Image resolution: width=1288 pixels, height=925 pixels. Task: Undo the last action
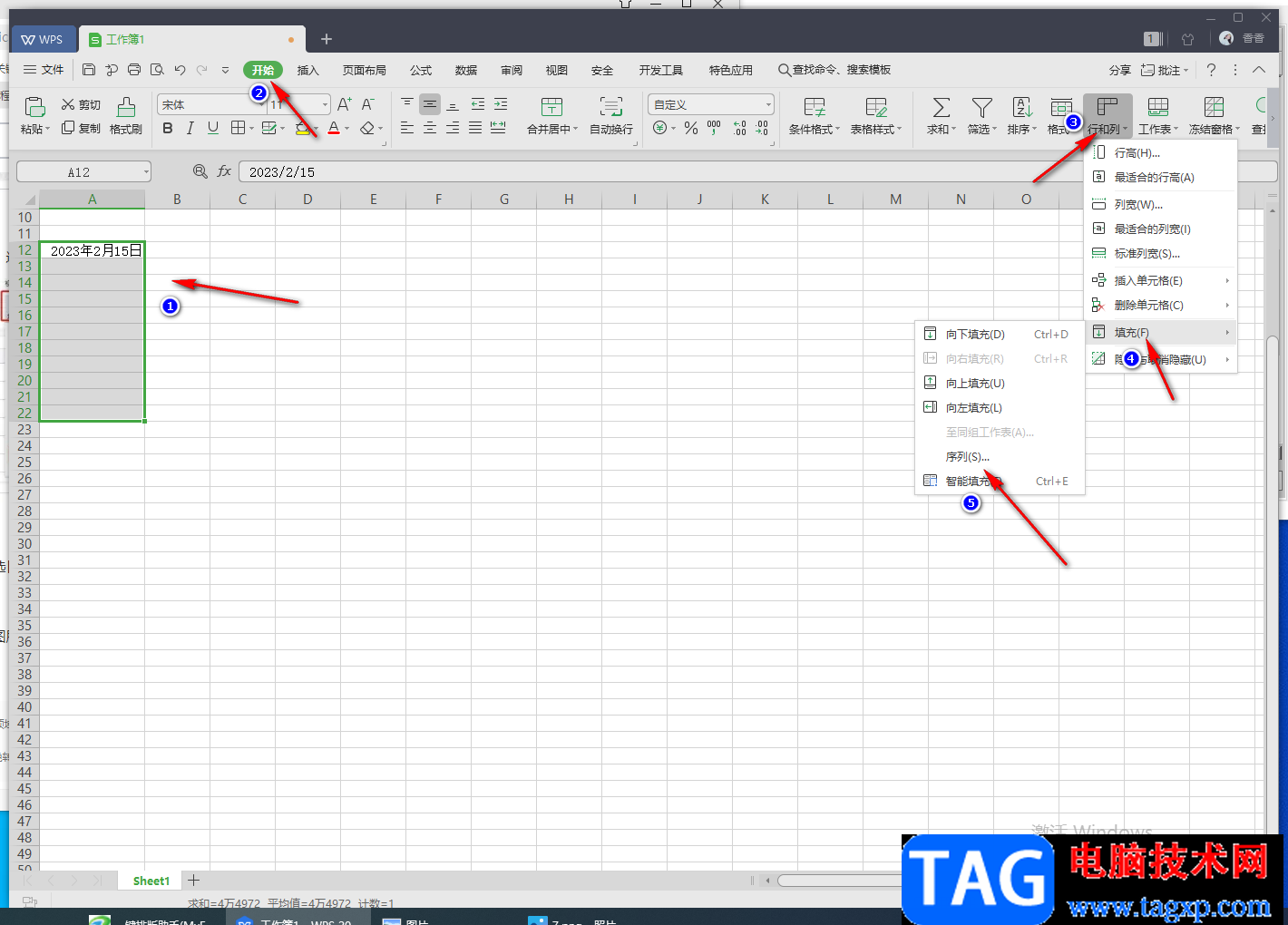180,70
